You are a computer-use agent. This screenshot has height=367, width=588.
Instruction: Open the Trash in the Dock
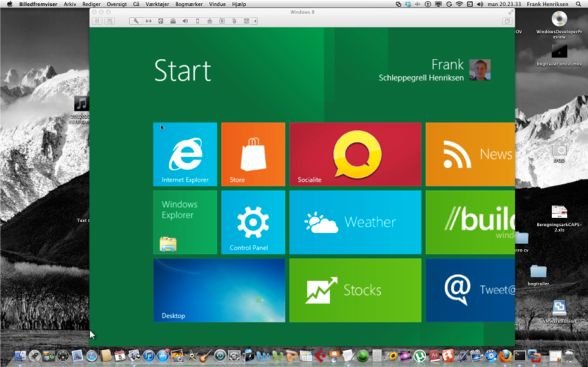[569, 355]
